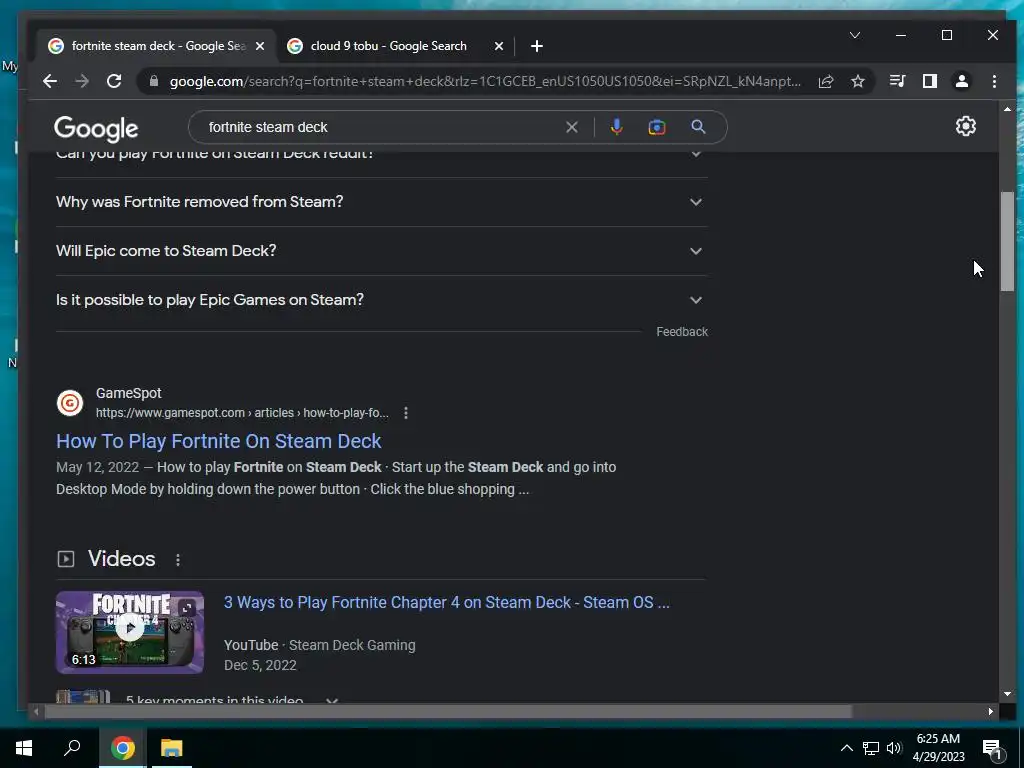Open a new tab with the plus button
1024x768 pixels.
point(537,46)
